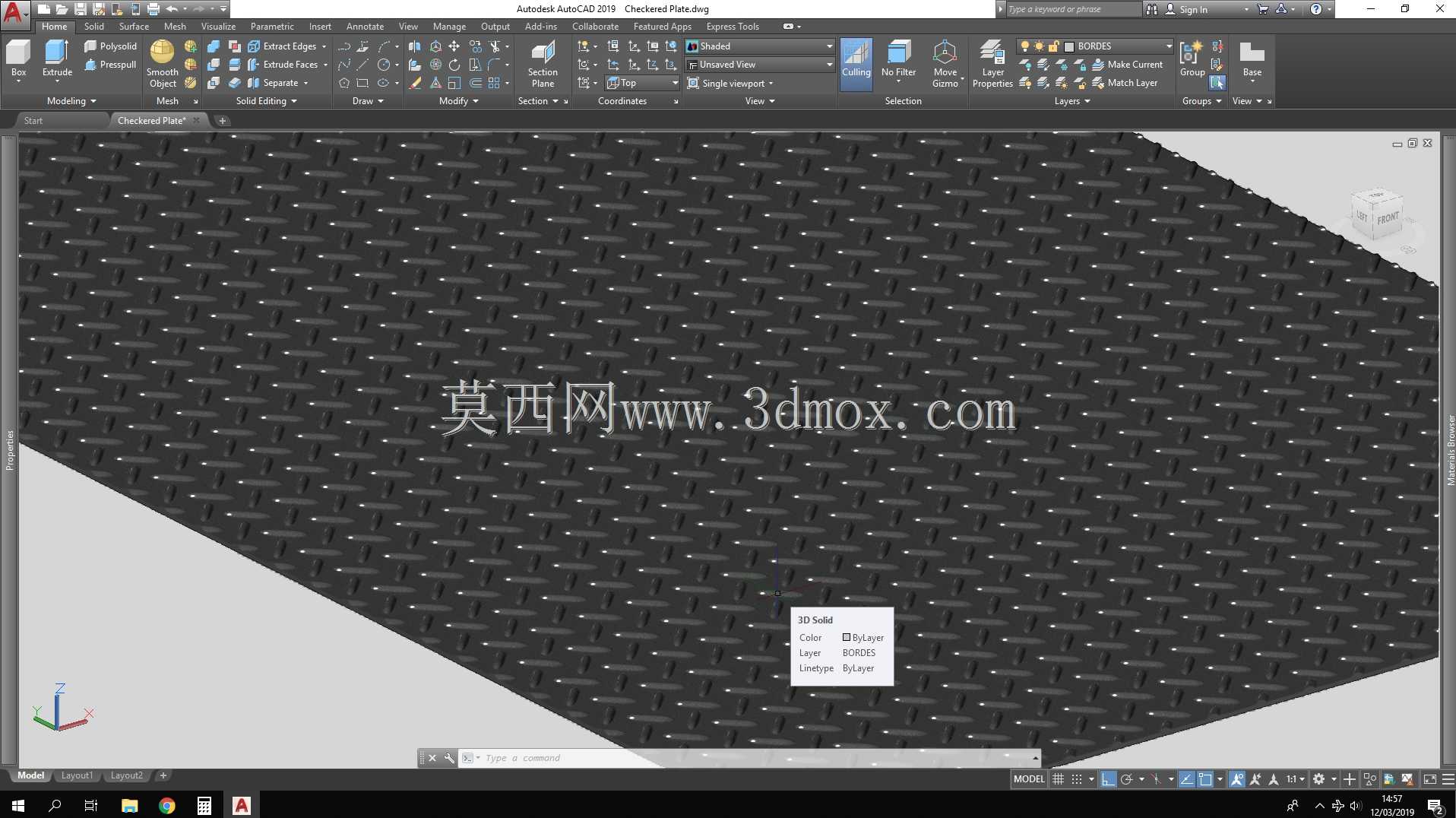Open the Move Gizmo tool
The height and width of the screenshot is (818, 1456).
pos(945,65)
